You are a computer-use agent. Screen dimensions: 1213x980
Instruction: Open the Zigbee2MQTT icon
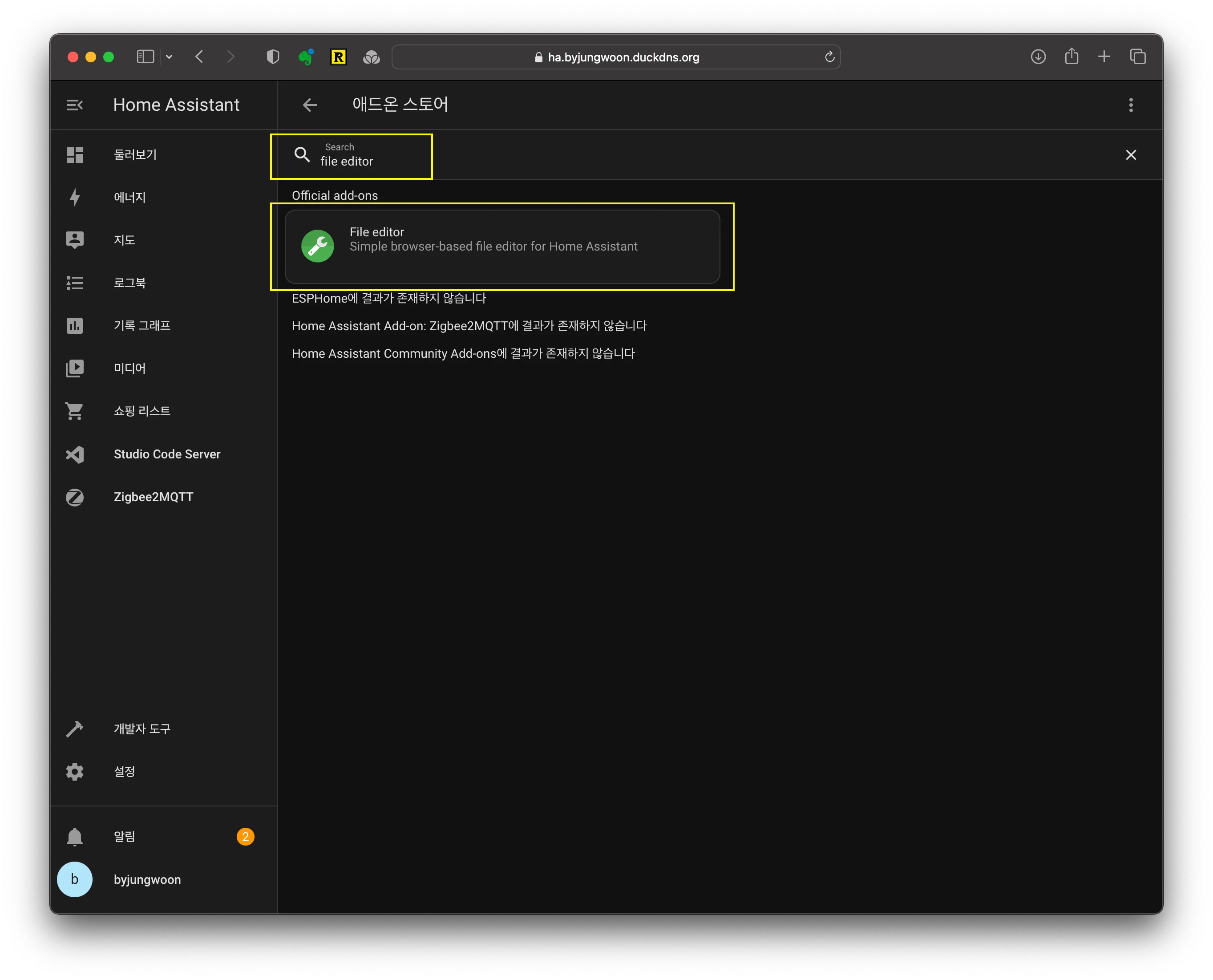click(74, 497)
